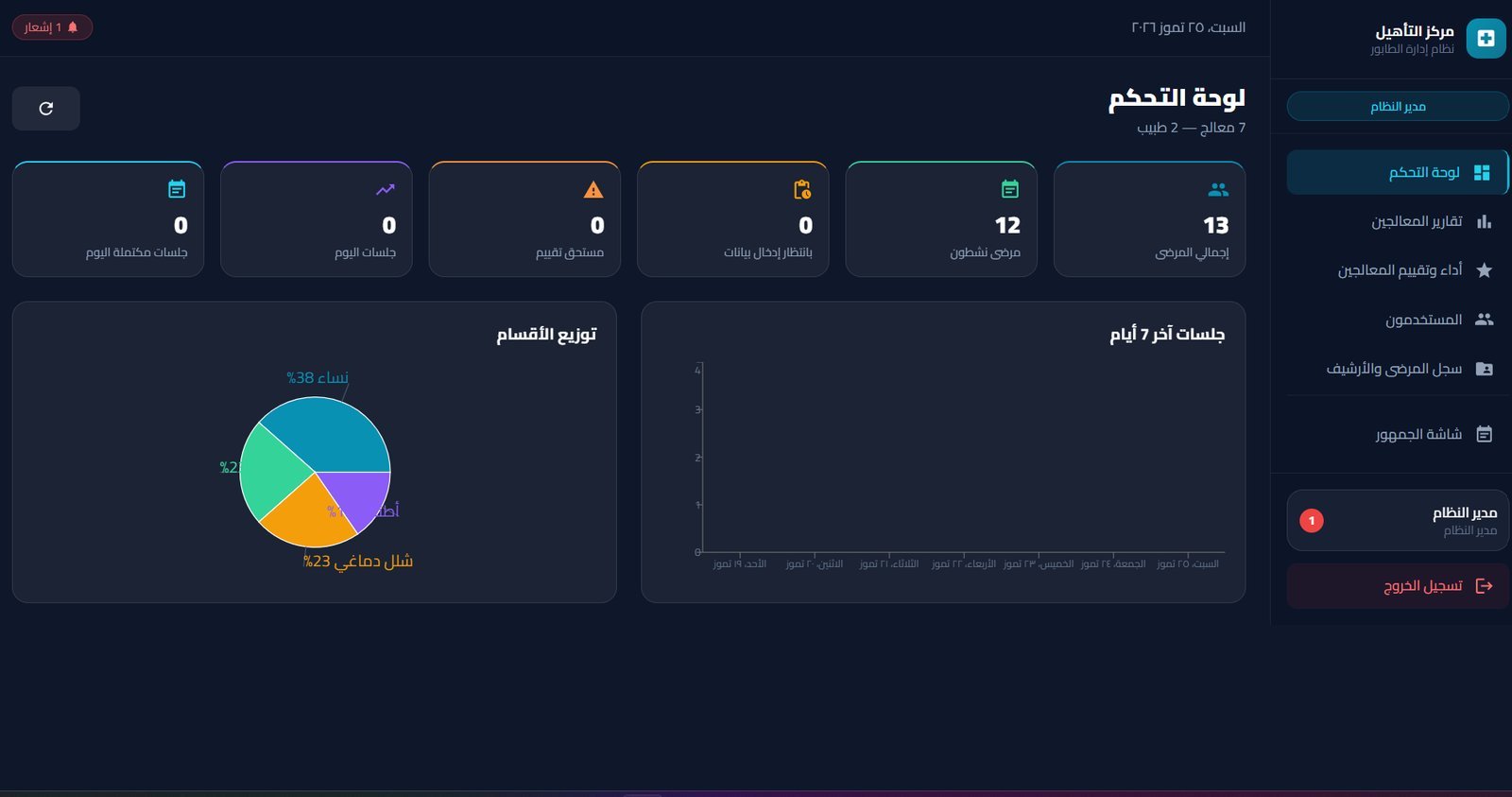This screenshot has width=1512, height=797.
Task: Click the clipboard-clock icon on بانتظار إدخال بيانات
Action: [x=802, y=190]
